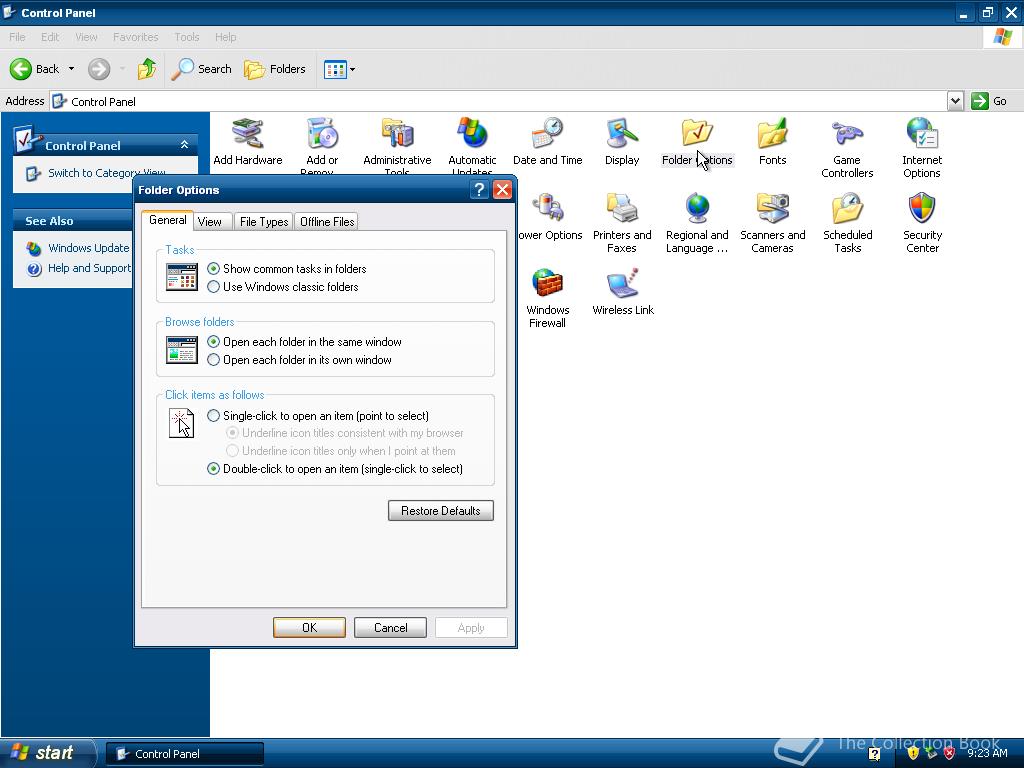The image size is (1024, 768).
Task: Open Wireless Link icon
Action: (x=622, y=292)
